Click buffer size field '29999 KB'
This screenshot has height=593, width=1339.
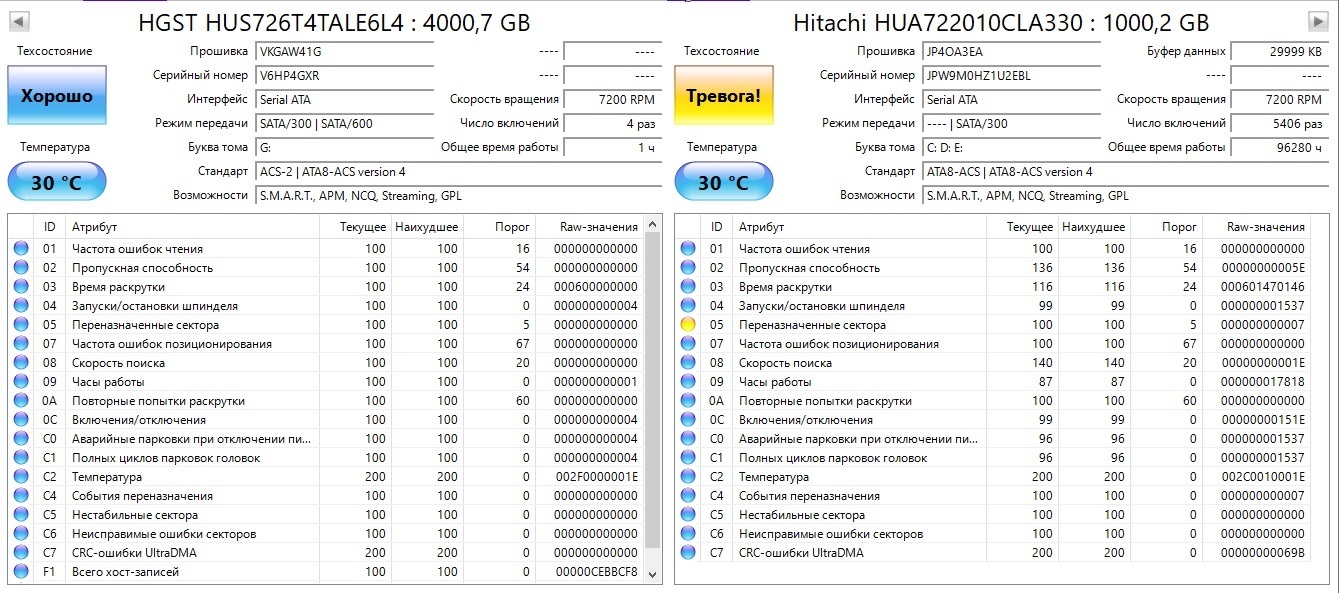[1279, 52]
